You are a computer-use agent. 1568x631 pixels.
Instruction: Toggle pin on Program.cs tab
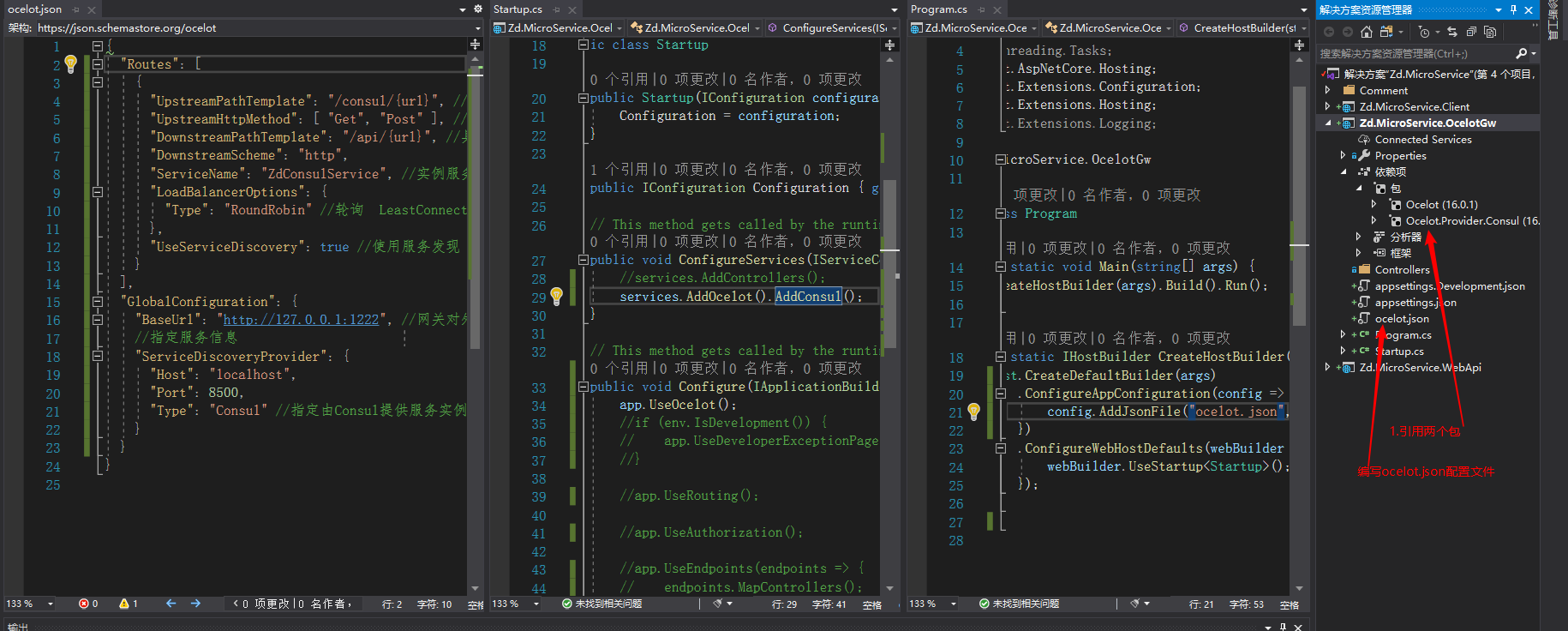(982, 9)
